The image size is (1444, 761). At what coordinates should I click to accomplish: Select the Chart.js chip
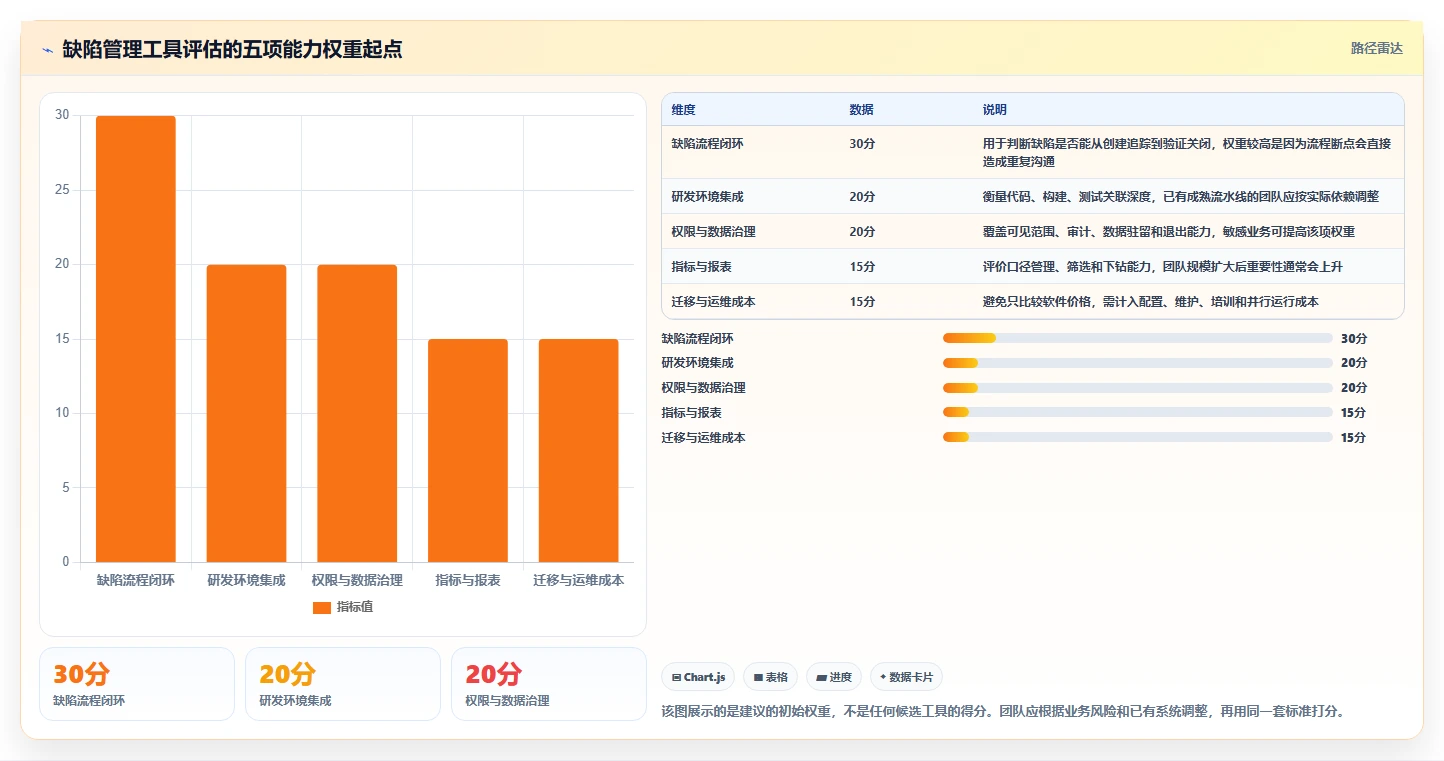(x=697, y=677)
